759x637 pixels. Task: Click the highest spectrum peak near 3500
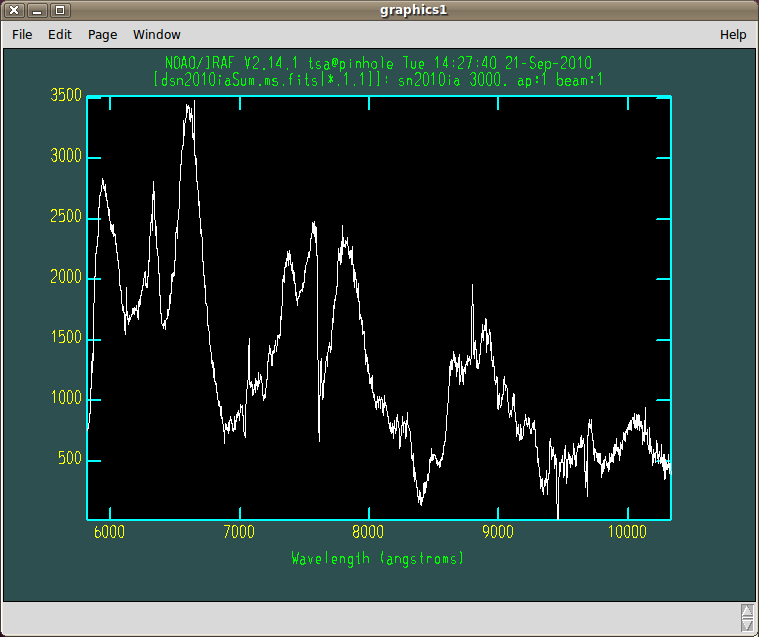pos(189,104)
